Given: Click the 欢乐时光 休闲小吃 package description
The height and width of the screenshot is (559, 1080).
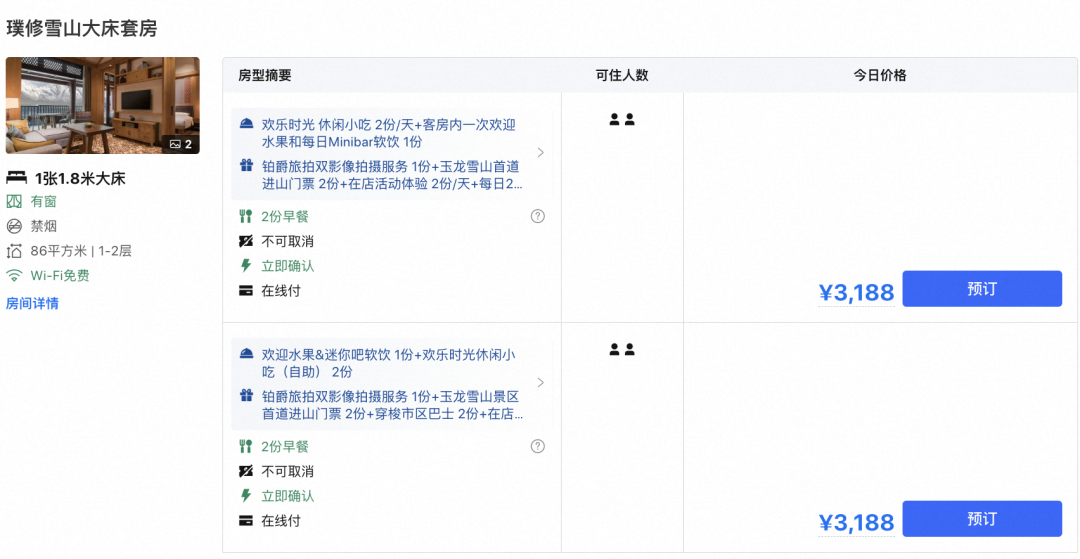Looking at the screenshot, I should 389,134.
